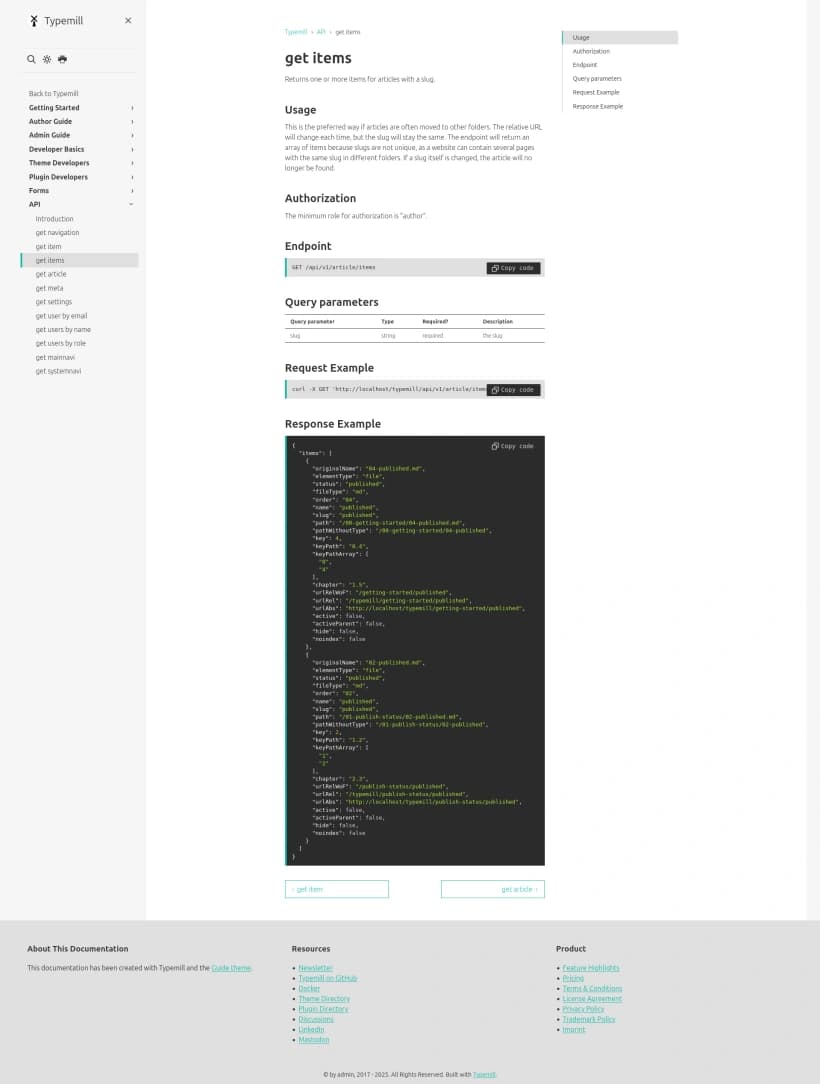Select get users by role in sidebar
820x1084 pixels.
61,343
